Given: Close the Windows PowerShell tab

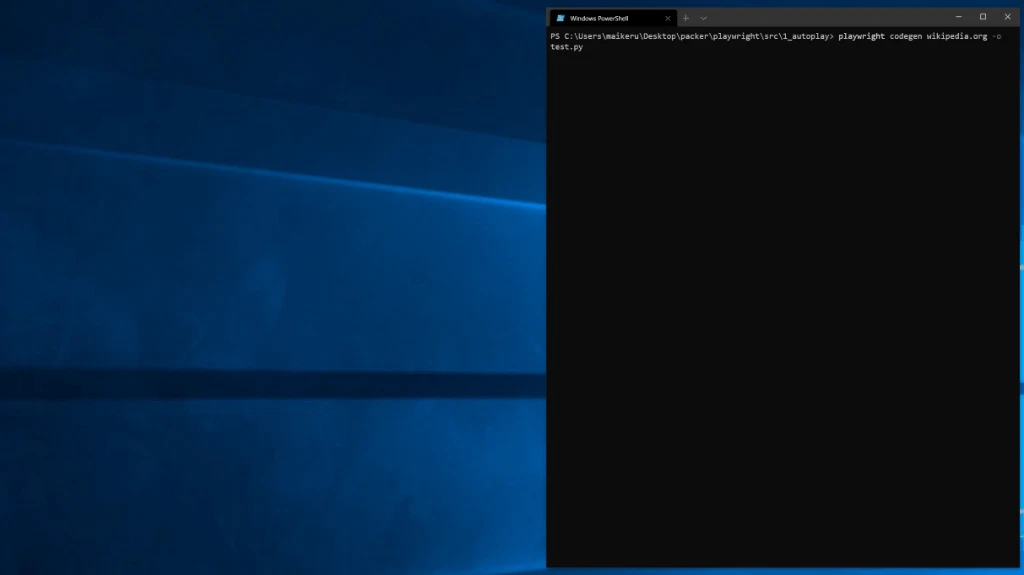Looking at the screenshot, I should (667, 18).
